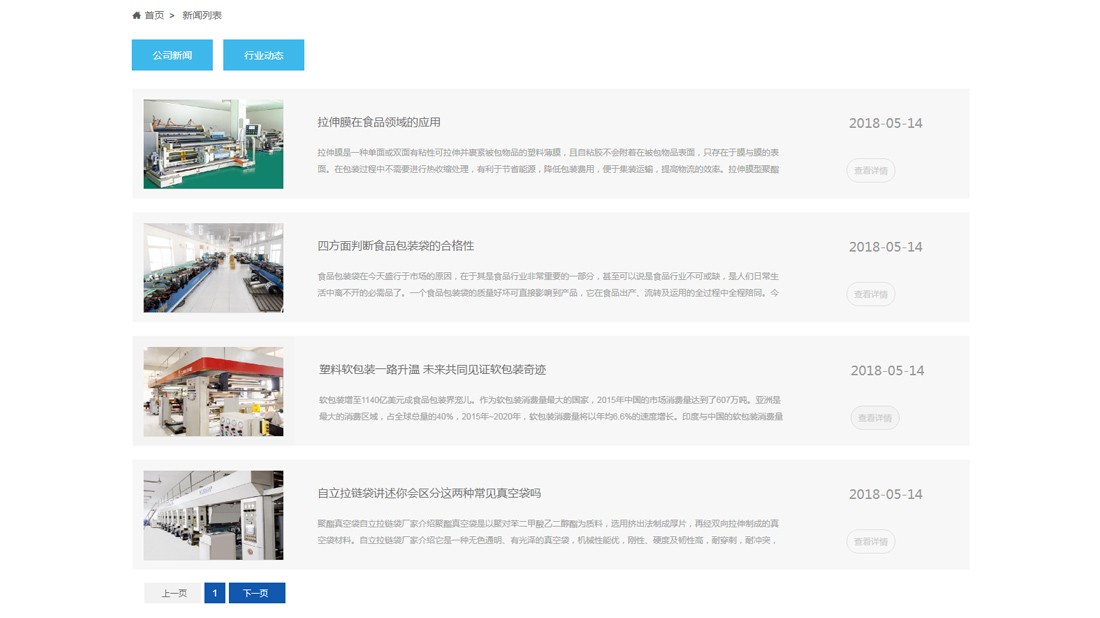
Task: Click the slitting machine thumbnail image
Action: point(212,143)
